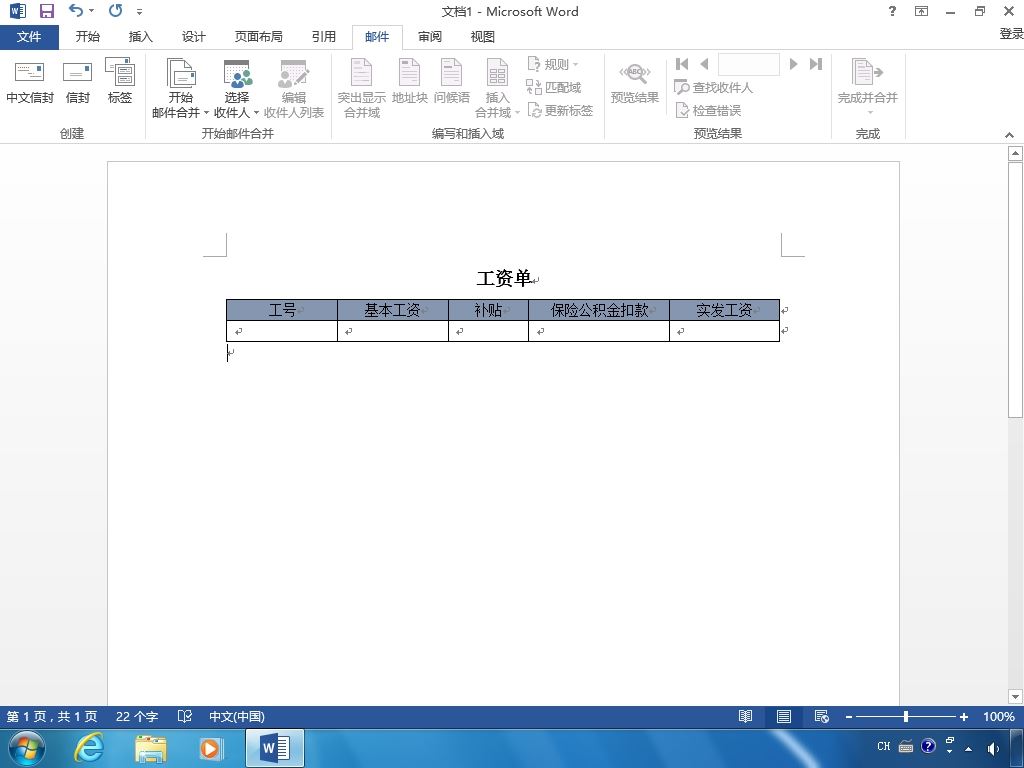Open the Insert Merge Field dropdown

pyautogui.click(x=497, y=88)
